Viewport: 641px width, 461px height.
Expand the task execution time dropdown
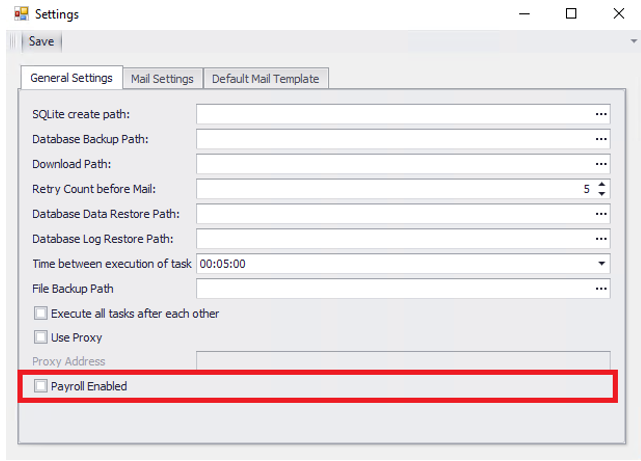[601, 264]
